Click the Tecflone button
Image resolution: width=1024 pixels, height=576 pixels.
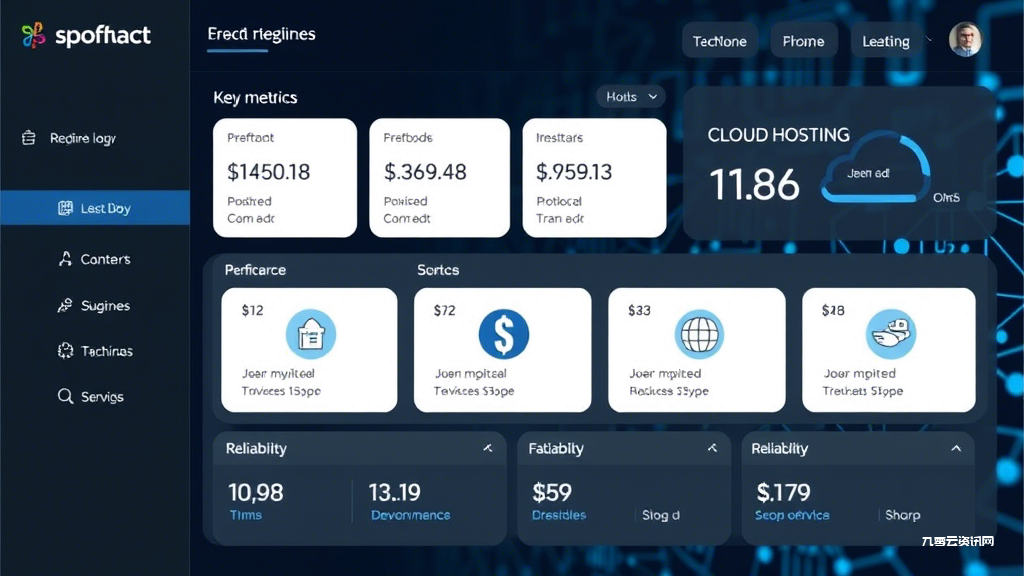[720, 41]
